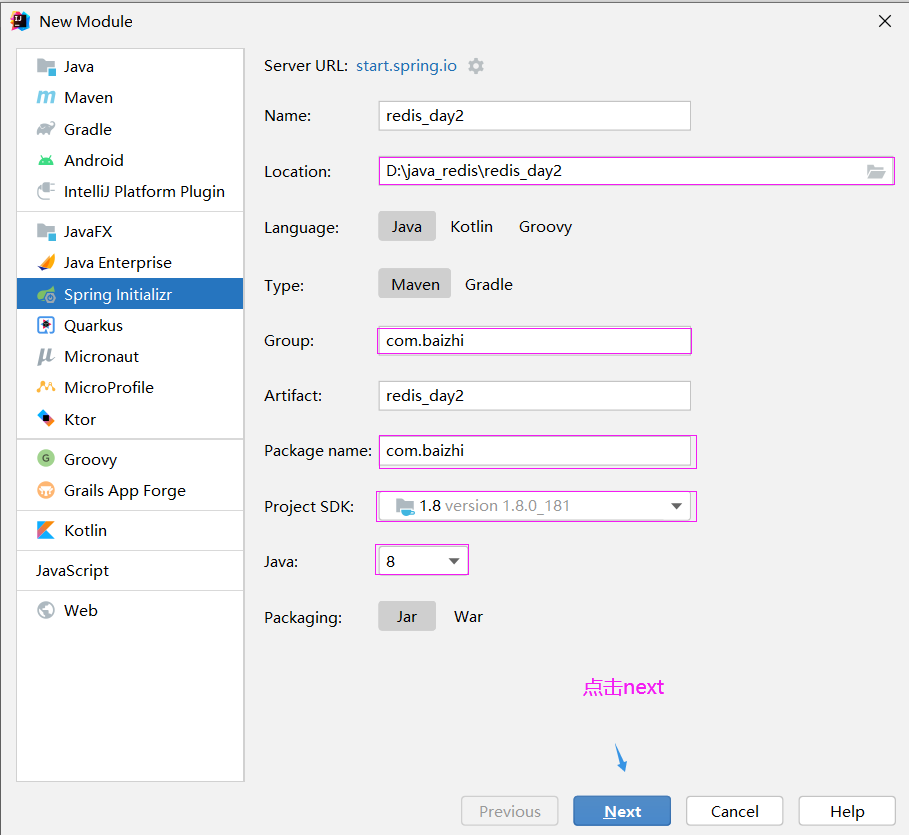Select Gradle module type
This screenshot has height=835, width=909.
pos(130,129)
